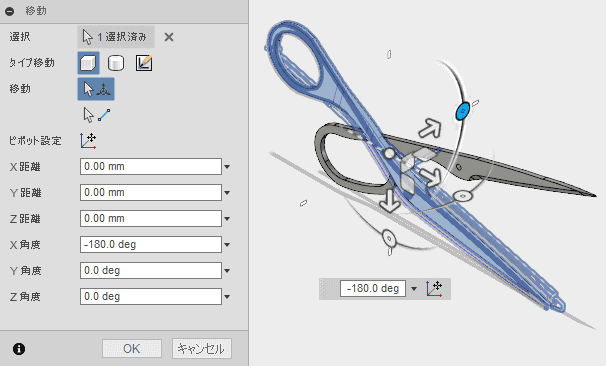Open the Z距離 dropdown arrow
Screen dimensions: 606x366
[227, 219]
